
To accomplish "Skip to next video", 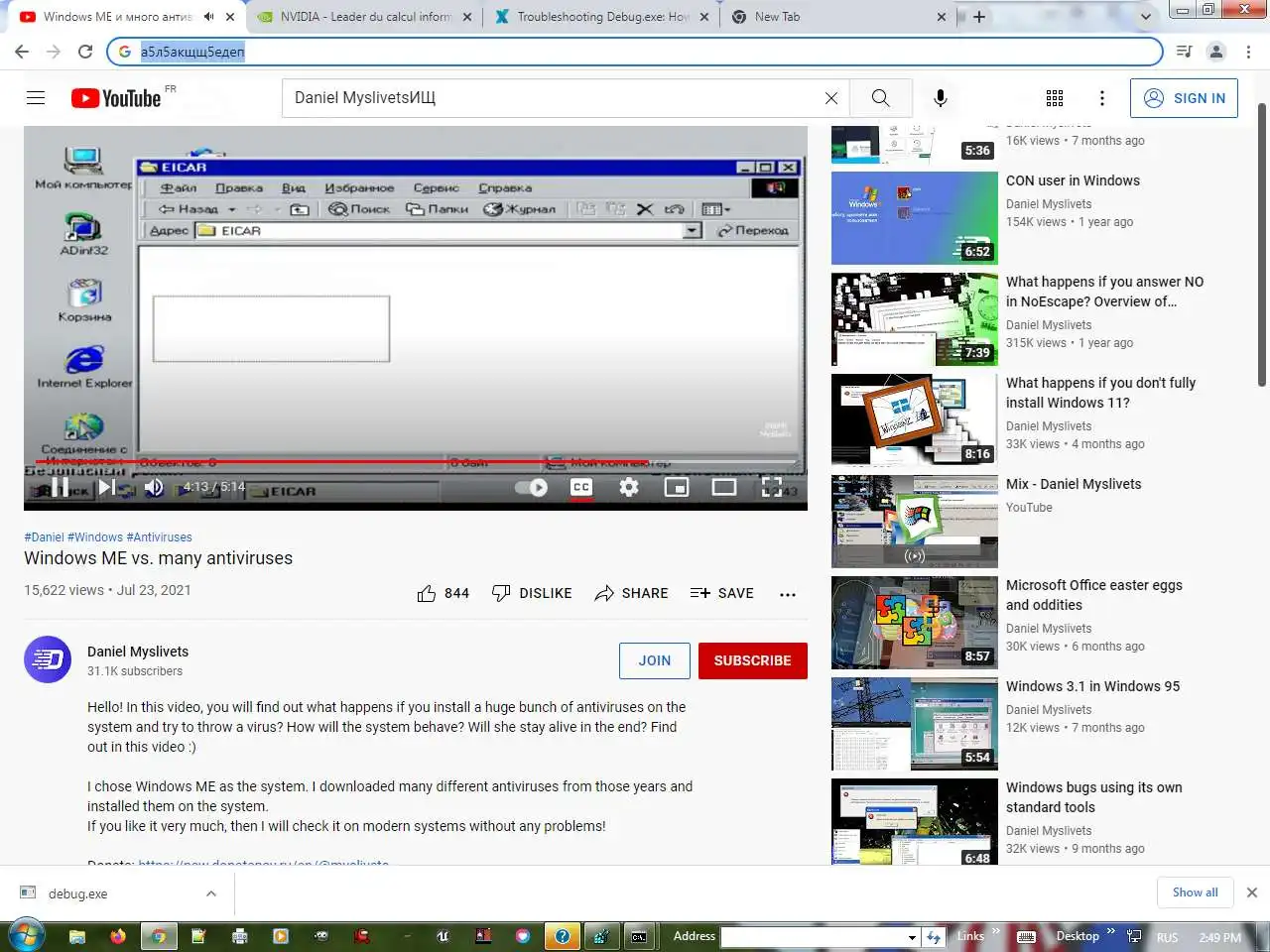I will point(107,487).
